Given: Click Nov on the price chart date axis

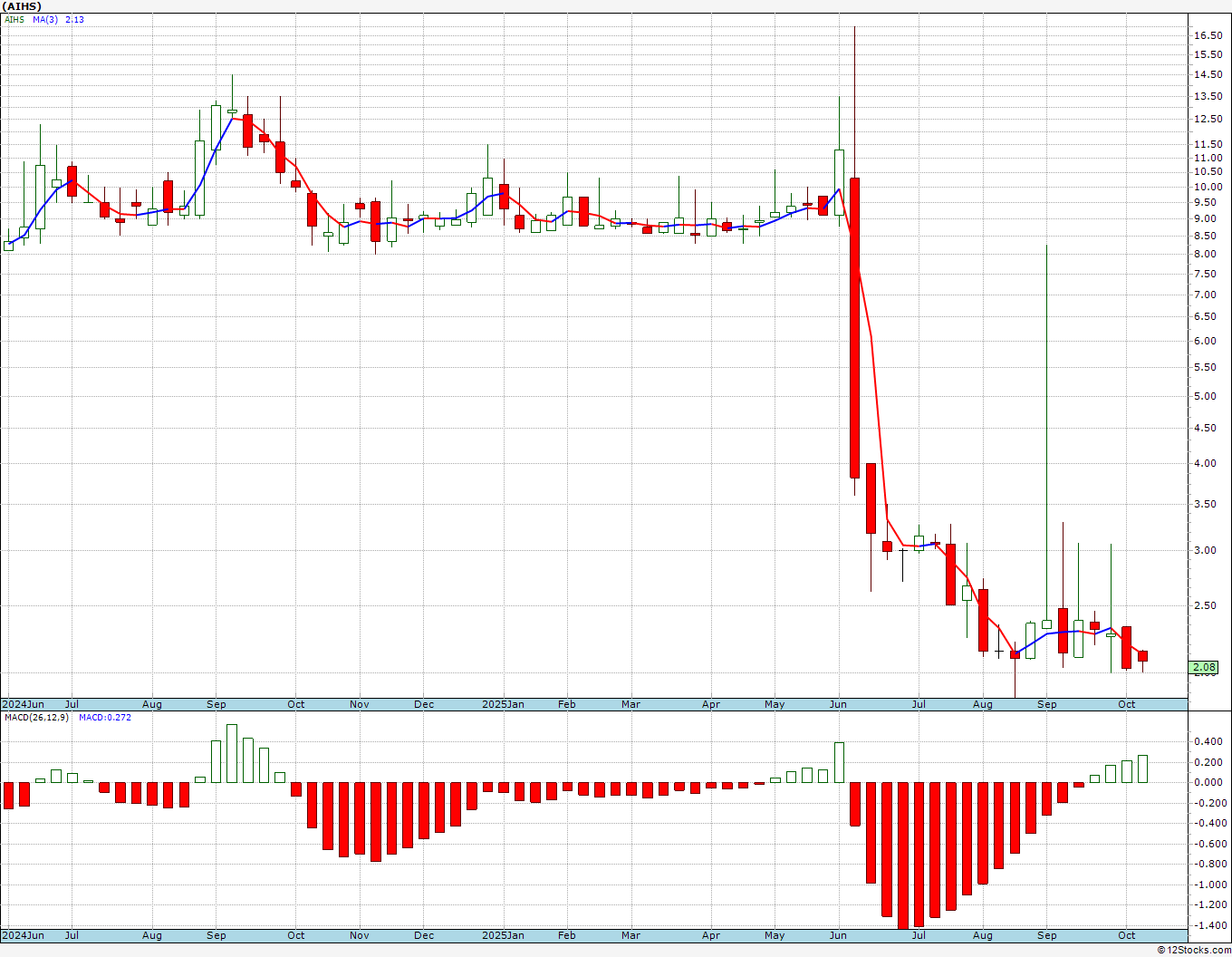Looking at the screenshot, I should 360,704.
